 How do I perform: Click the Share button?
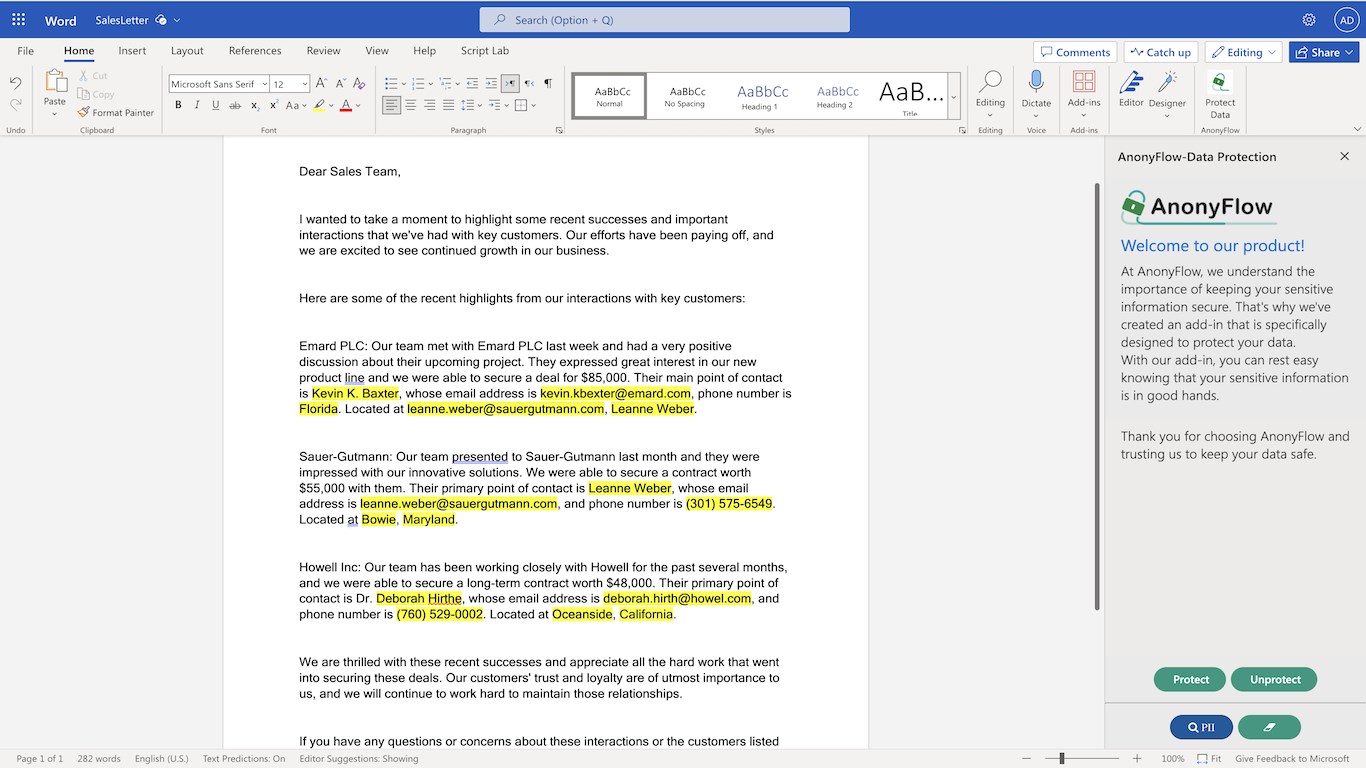click(1324, 52)
